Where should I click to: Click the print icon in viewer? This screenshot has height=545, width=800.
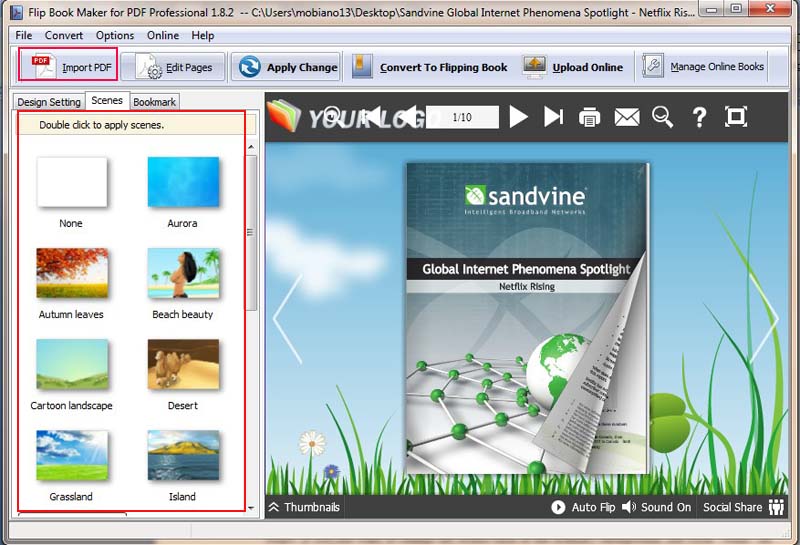tap(589, 117)
